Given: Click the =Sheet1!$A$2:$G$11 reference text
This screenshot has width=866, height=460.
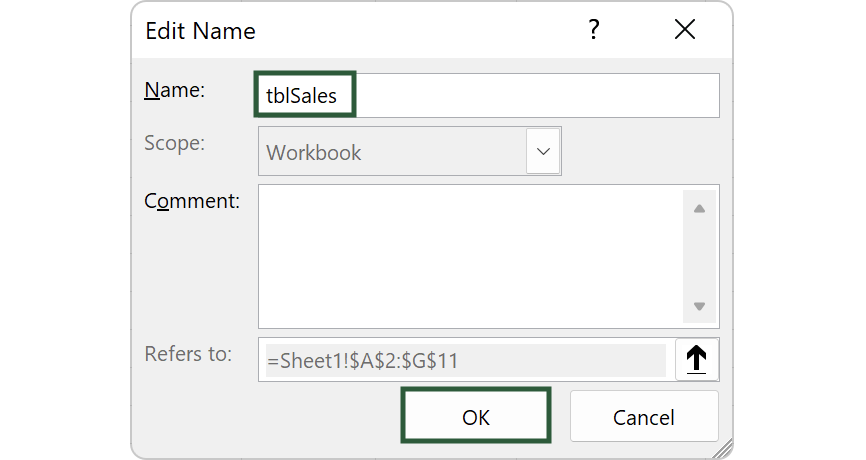Looking at the screenshot, I should pos(362,361).
